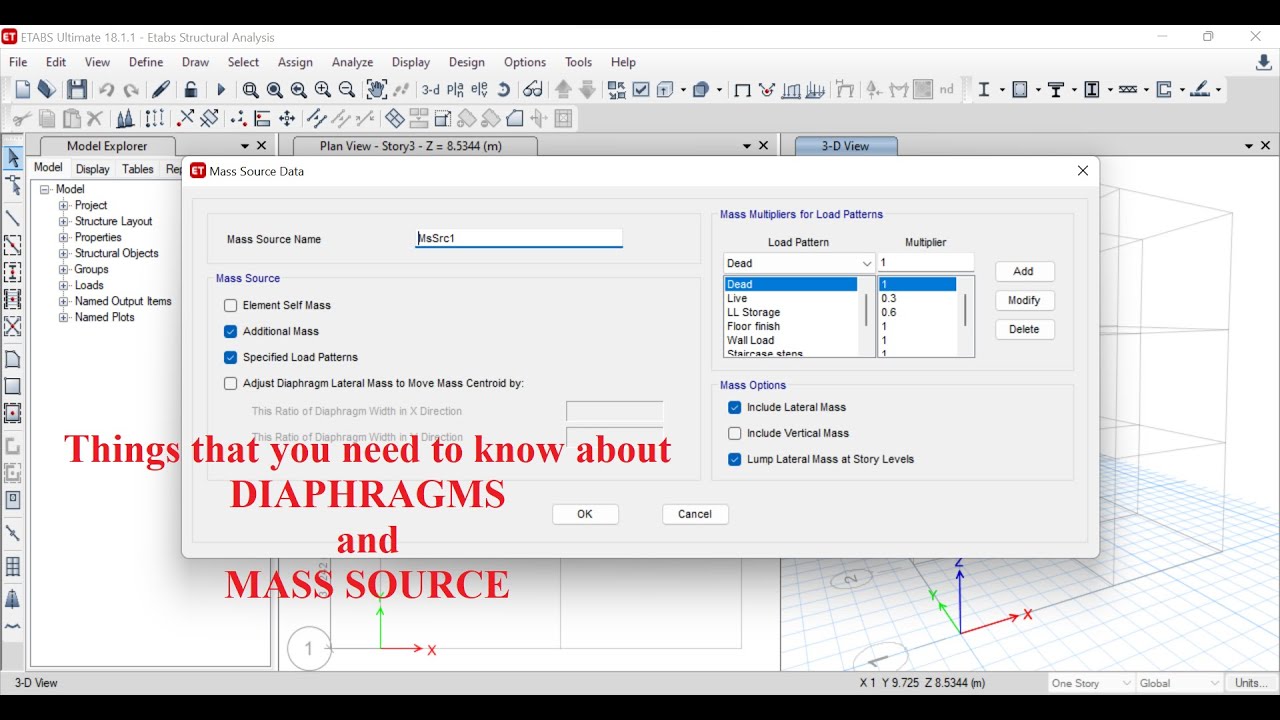Switch to the Display tab in Model Explorer
Image resolution: width=1280 pixels, height=720 pixels.
[x=93, y=169]
